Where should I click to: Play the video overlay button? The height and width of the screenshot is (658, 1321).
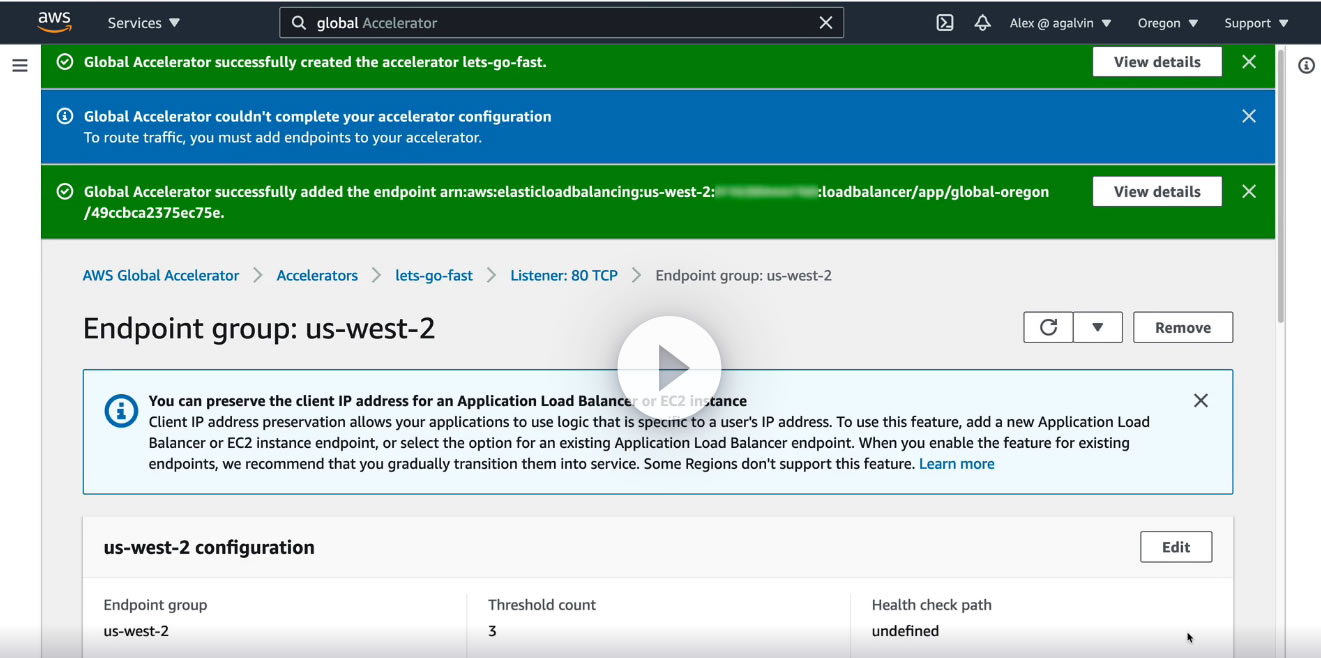click(x=669, y=368)
